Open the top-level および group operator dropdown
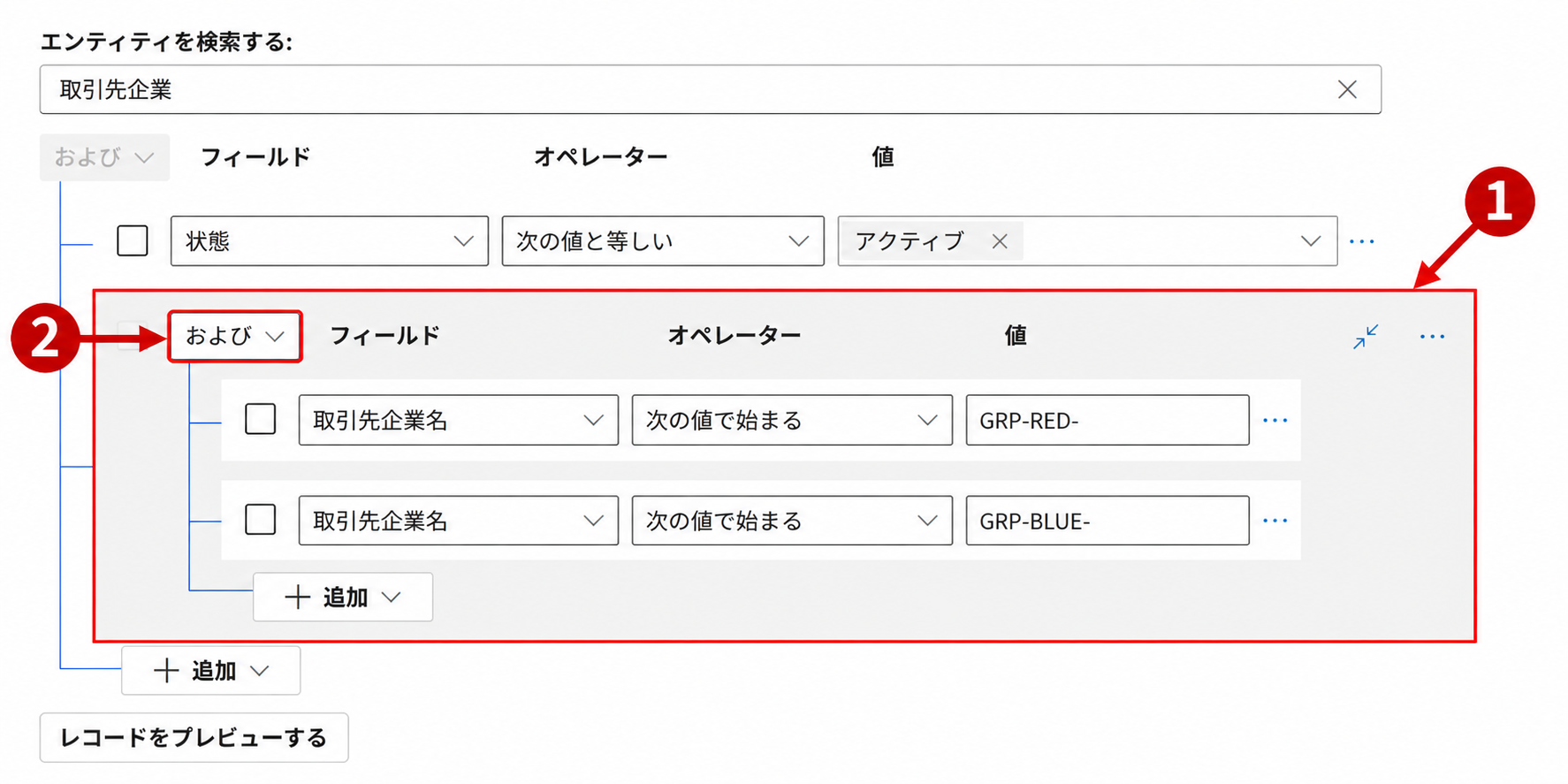 (104, 157)
